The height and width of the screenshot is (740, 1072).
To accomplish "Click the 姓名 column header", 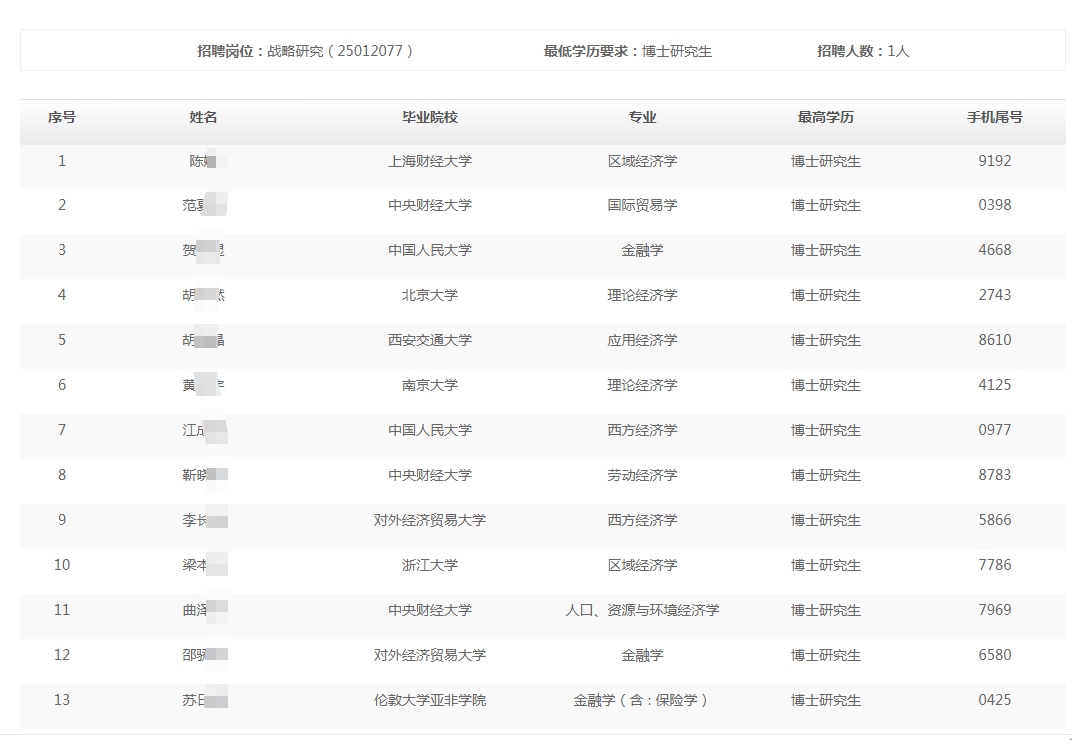I will click(x=203, y=117).
